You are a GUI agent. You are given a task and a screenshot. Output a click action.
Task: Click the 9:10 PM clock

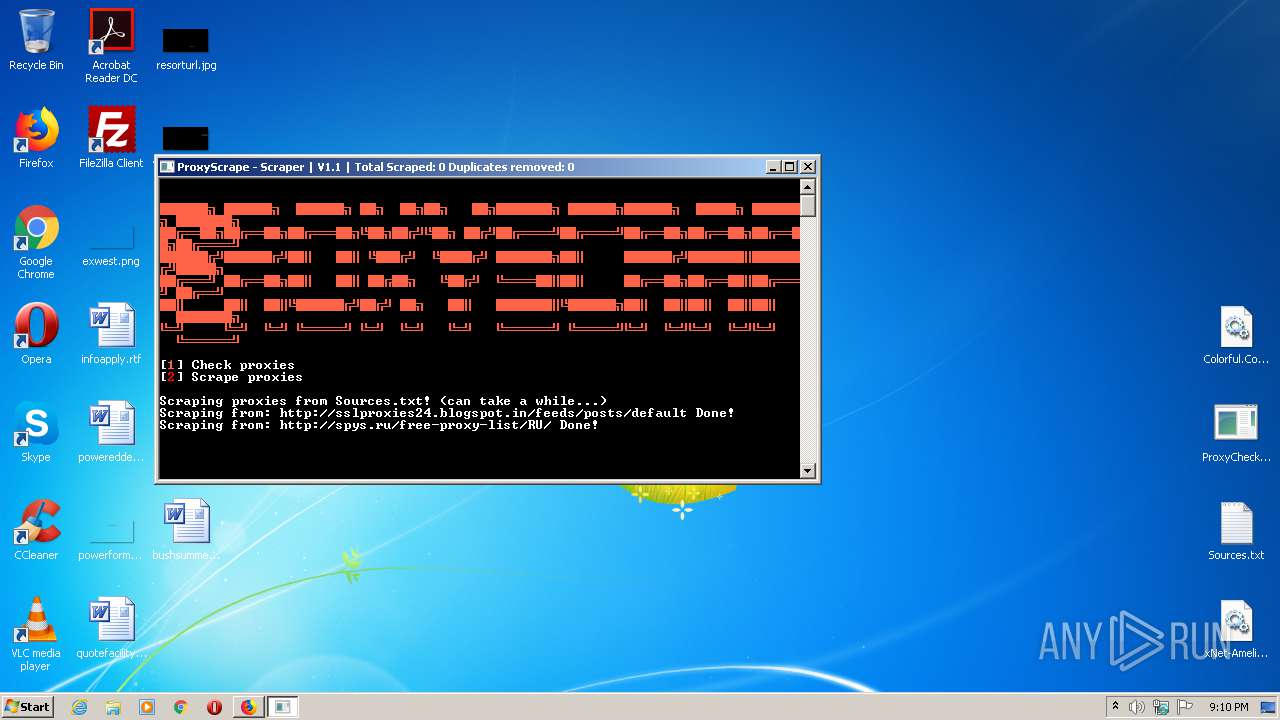coord(1228,707)
